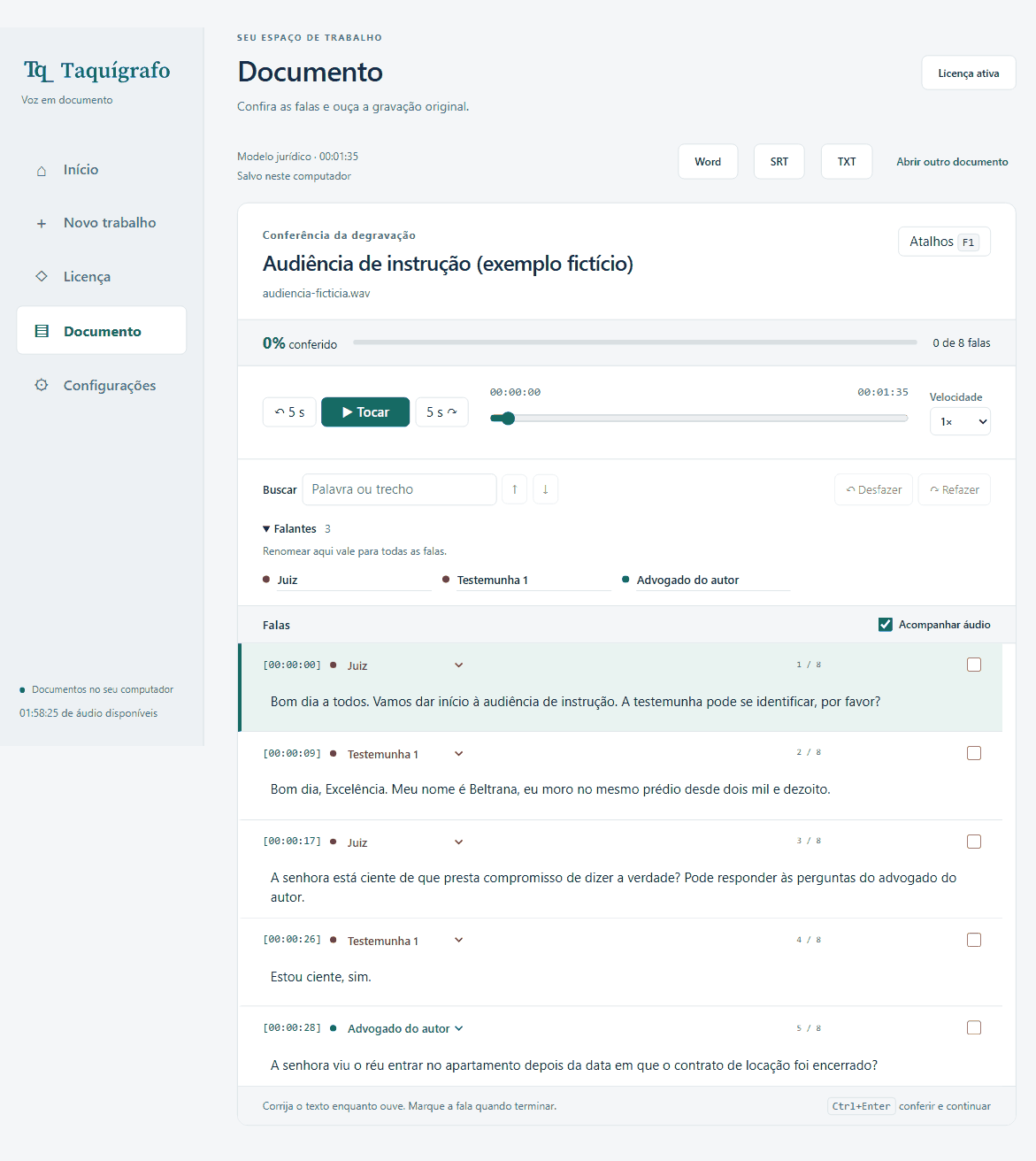Click the Taquígrafo logo icon

(38, 71)
